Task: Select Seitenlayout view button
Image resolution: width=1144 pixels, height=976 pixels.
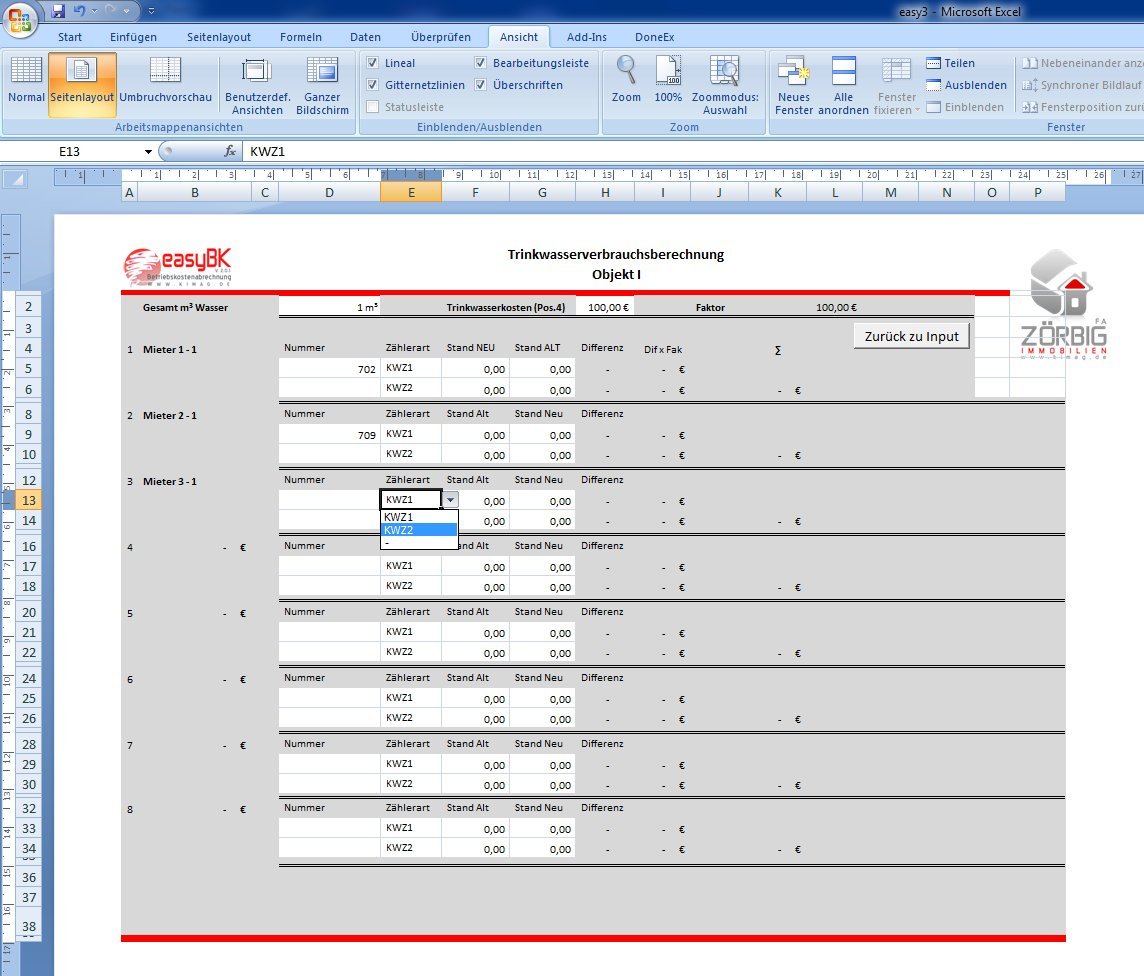Action: click(82, 85)
